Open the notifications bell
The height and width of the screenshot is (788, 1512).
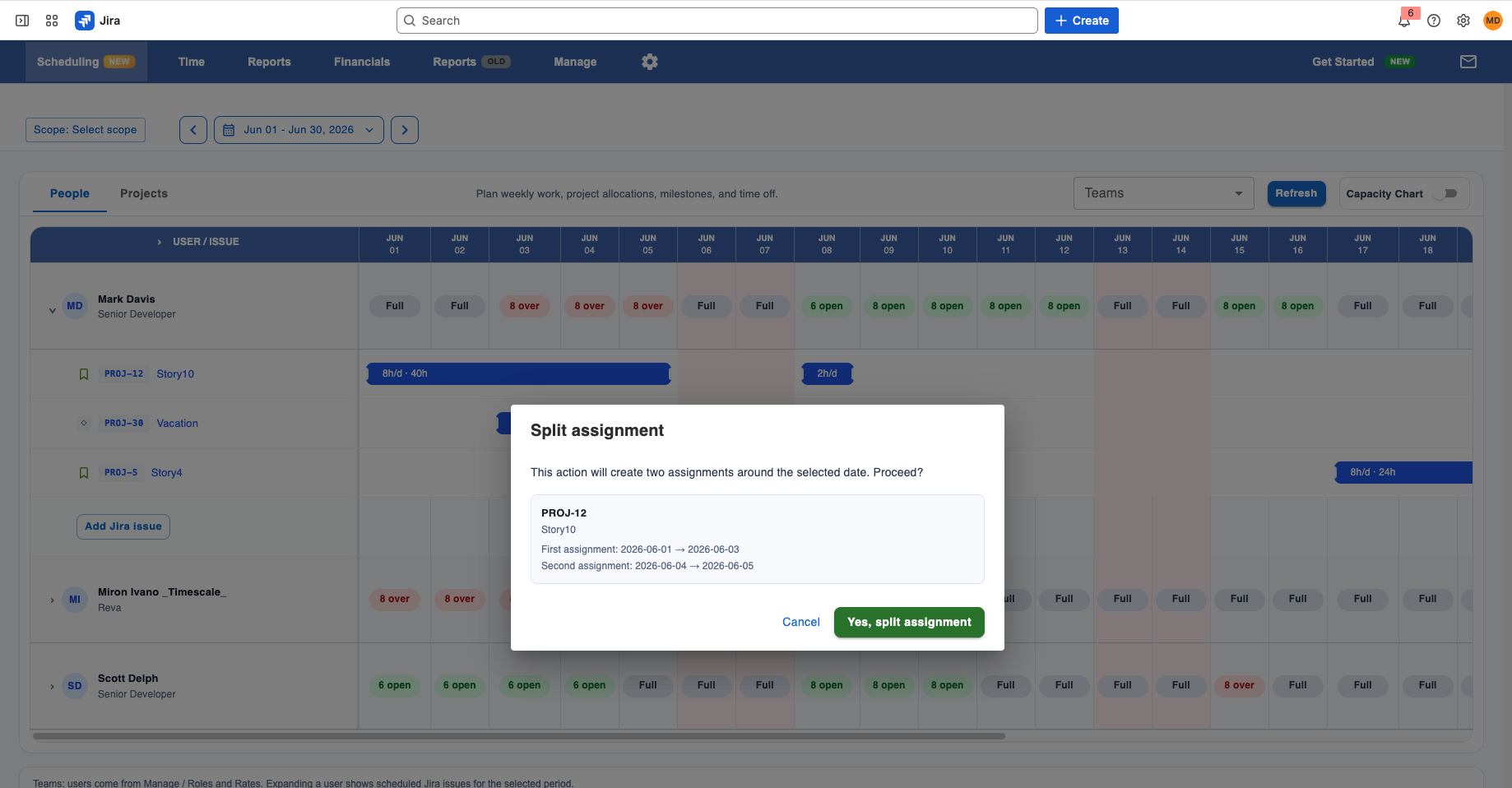tap(1404, 21)
